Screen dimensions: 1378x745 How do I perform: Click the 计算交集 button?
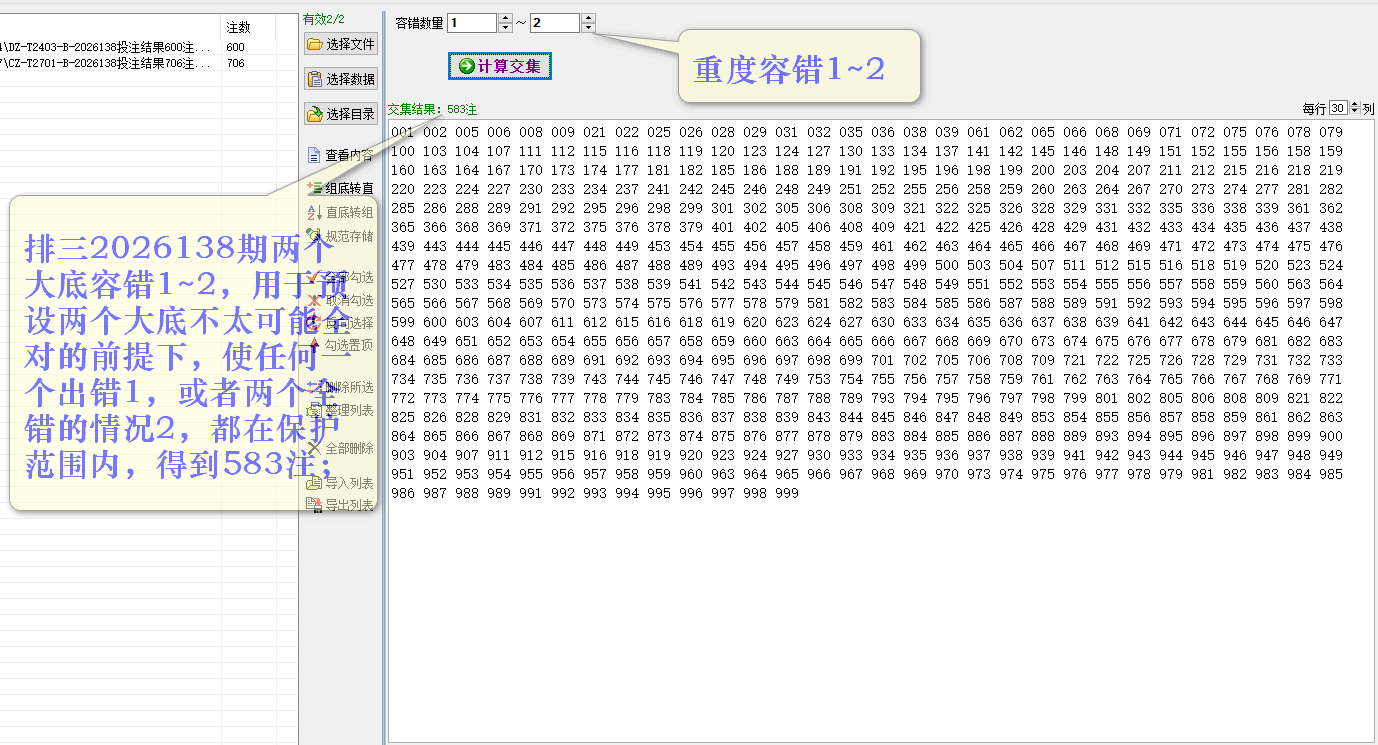pyautogui.click(x=500, y=66)
